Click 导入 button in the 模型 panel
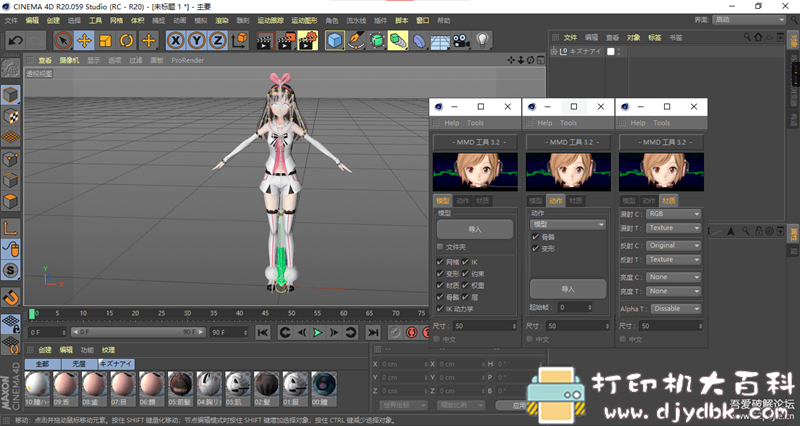The height and width of the screenshot is (426, 800). click(474, 229)
